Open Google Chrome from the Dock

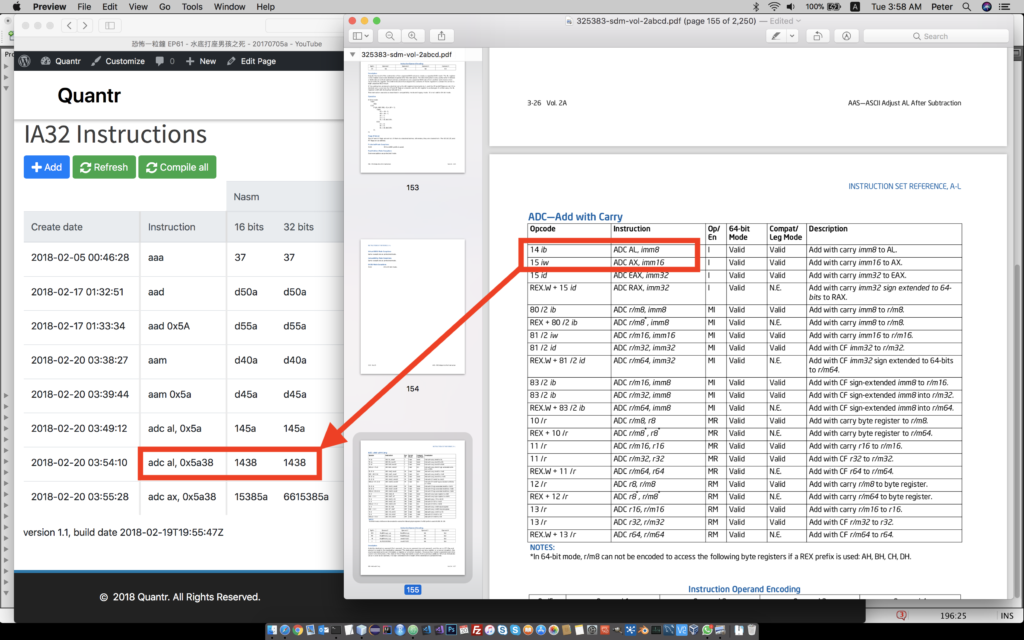coord(297,630)
